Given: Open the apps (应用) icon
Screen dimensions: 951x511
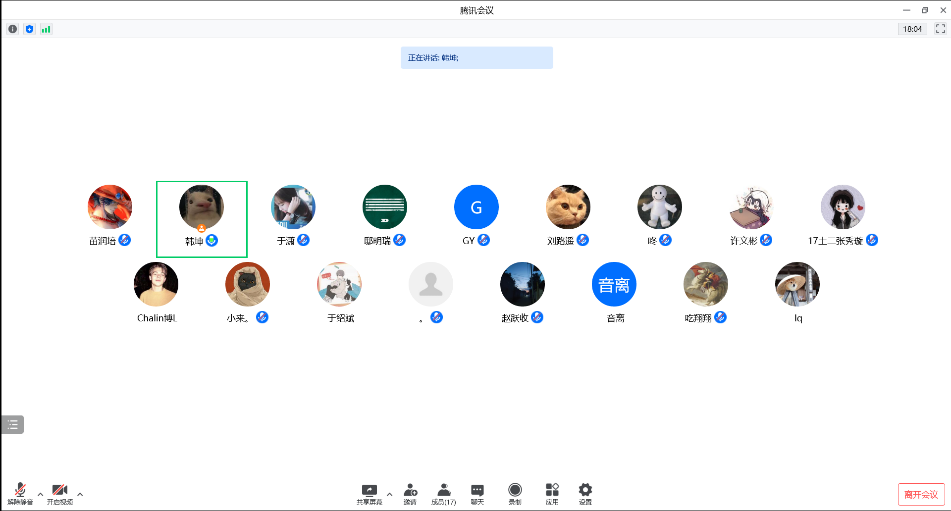Looking at the screenshot, I should click(x=552, y=491).
